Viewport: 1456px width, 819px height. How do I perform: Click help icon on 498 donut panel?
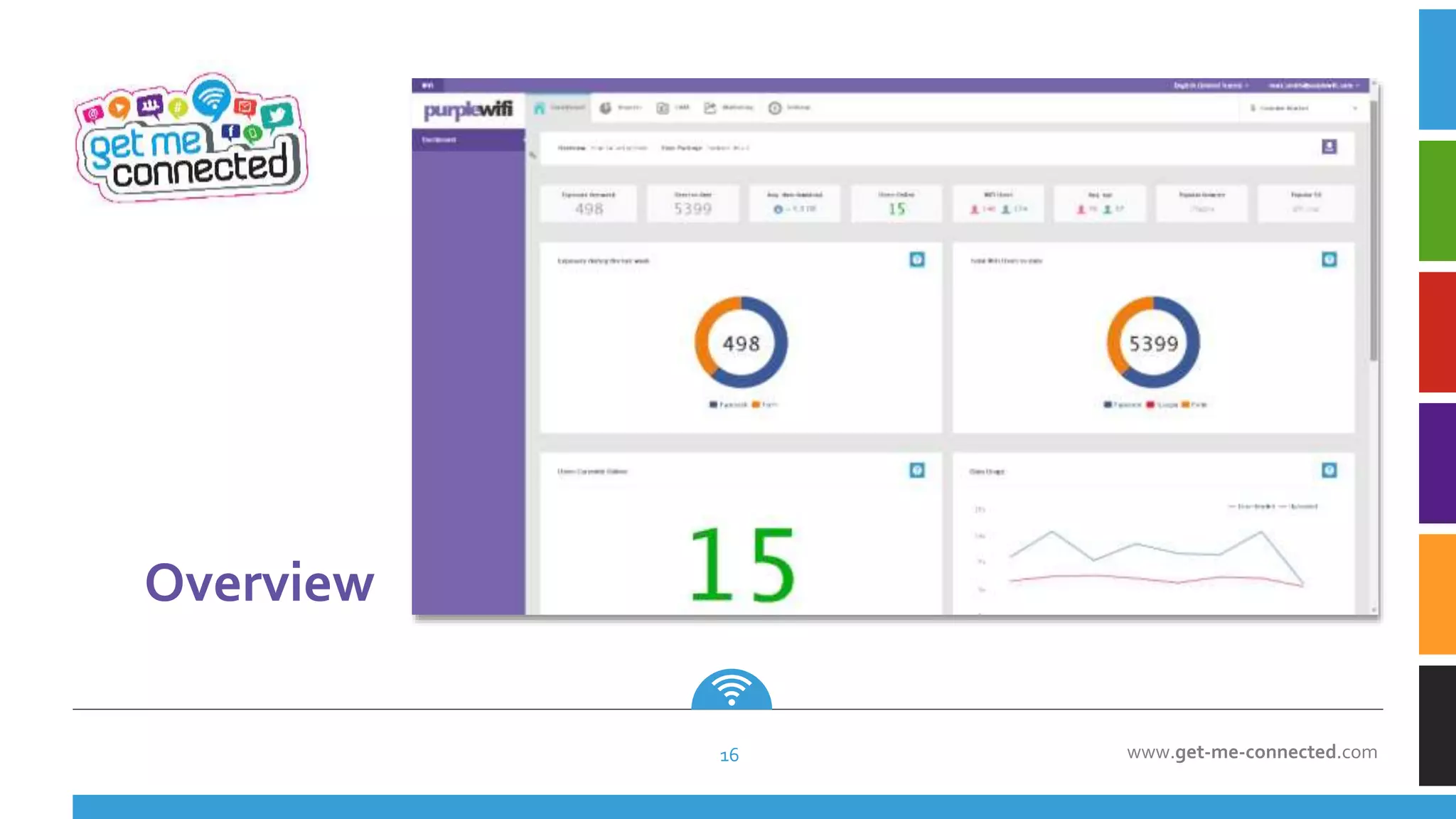[917, 260]
